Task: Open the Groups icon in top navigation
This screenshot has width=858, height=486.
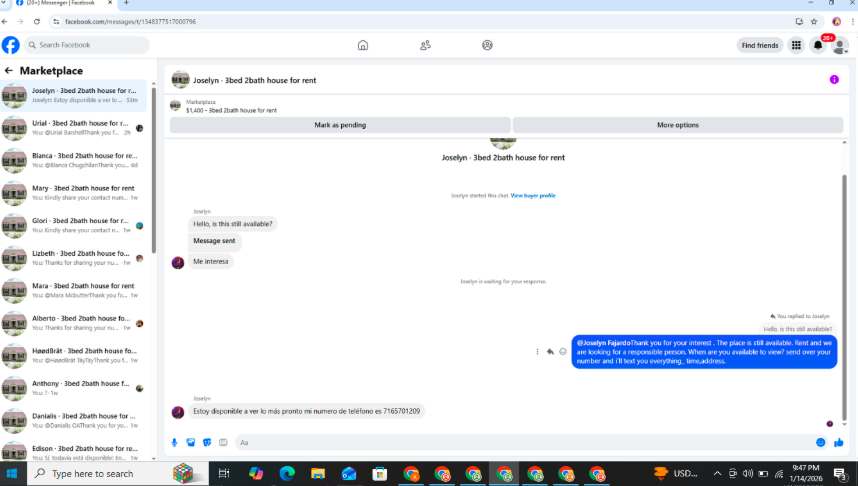Action: pos(487,45)
